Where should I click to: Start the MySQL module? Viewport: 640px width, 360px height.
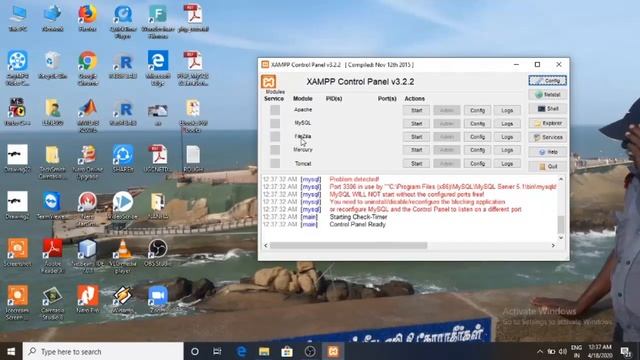click(x=416, y=123)
